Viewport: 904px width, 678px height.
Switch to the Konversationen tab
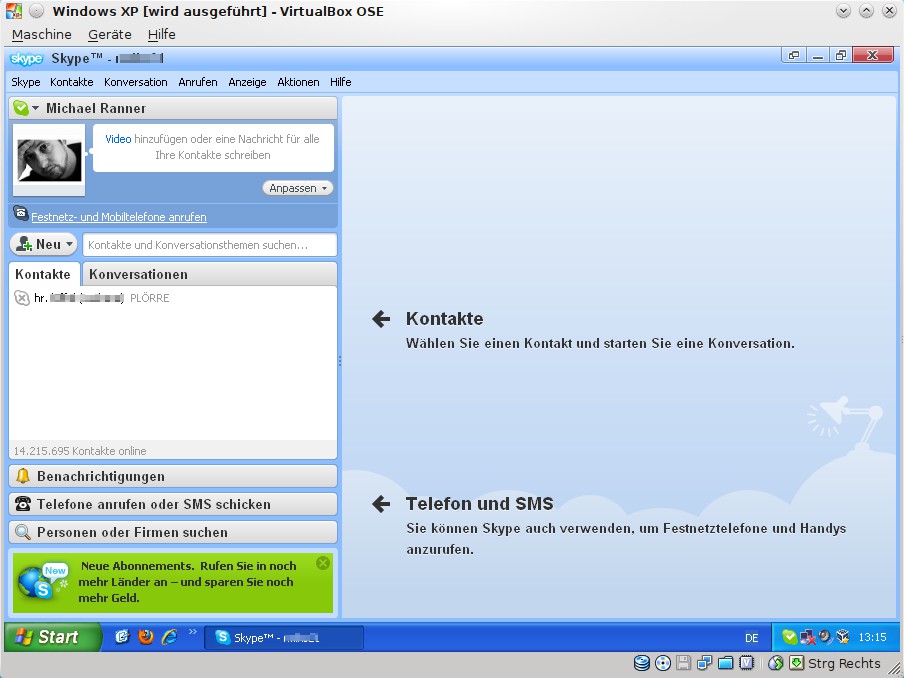coord(210,274)
